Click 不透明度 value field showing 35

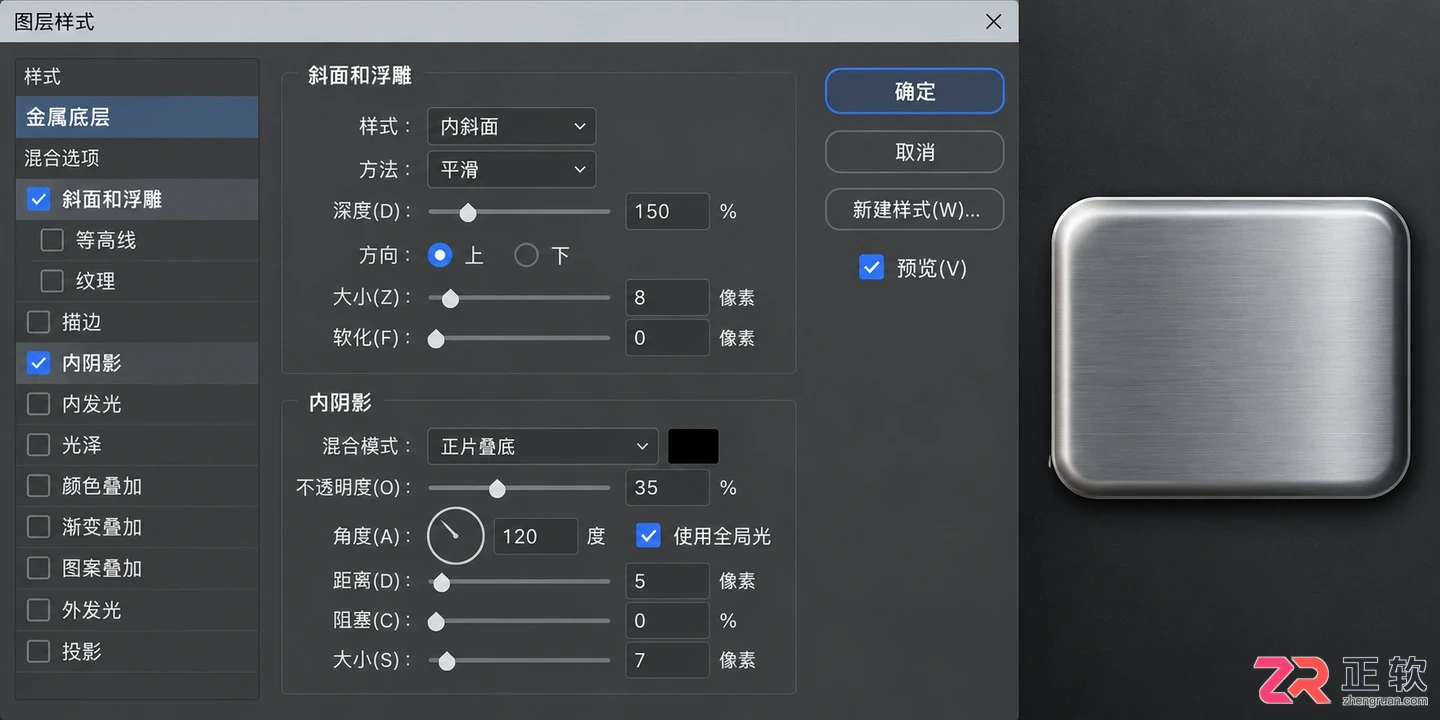(x=667, y=487)
